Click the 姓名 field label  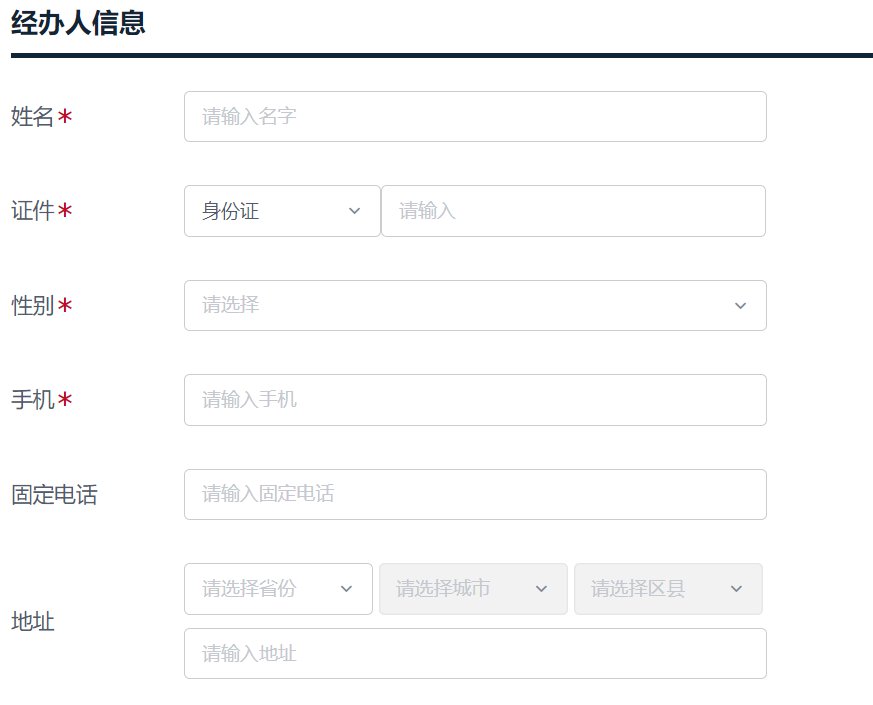tap(32, 117)
